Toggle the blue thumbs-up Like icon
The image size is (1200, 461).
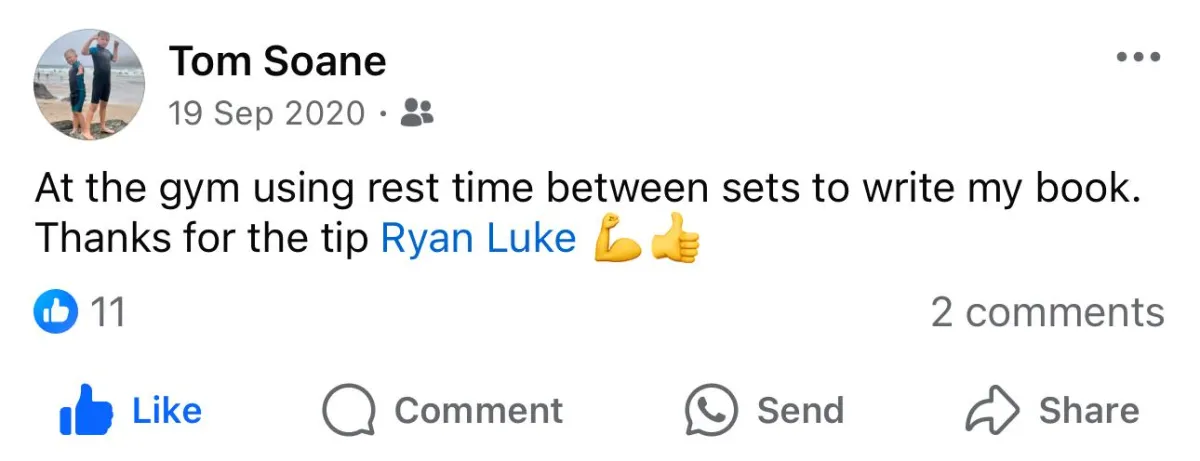[x=86, y=410]
